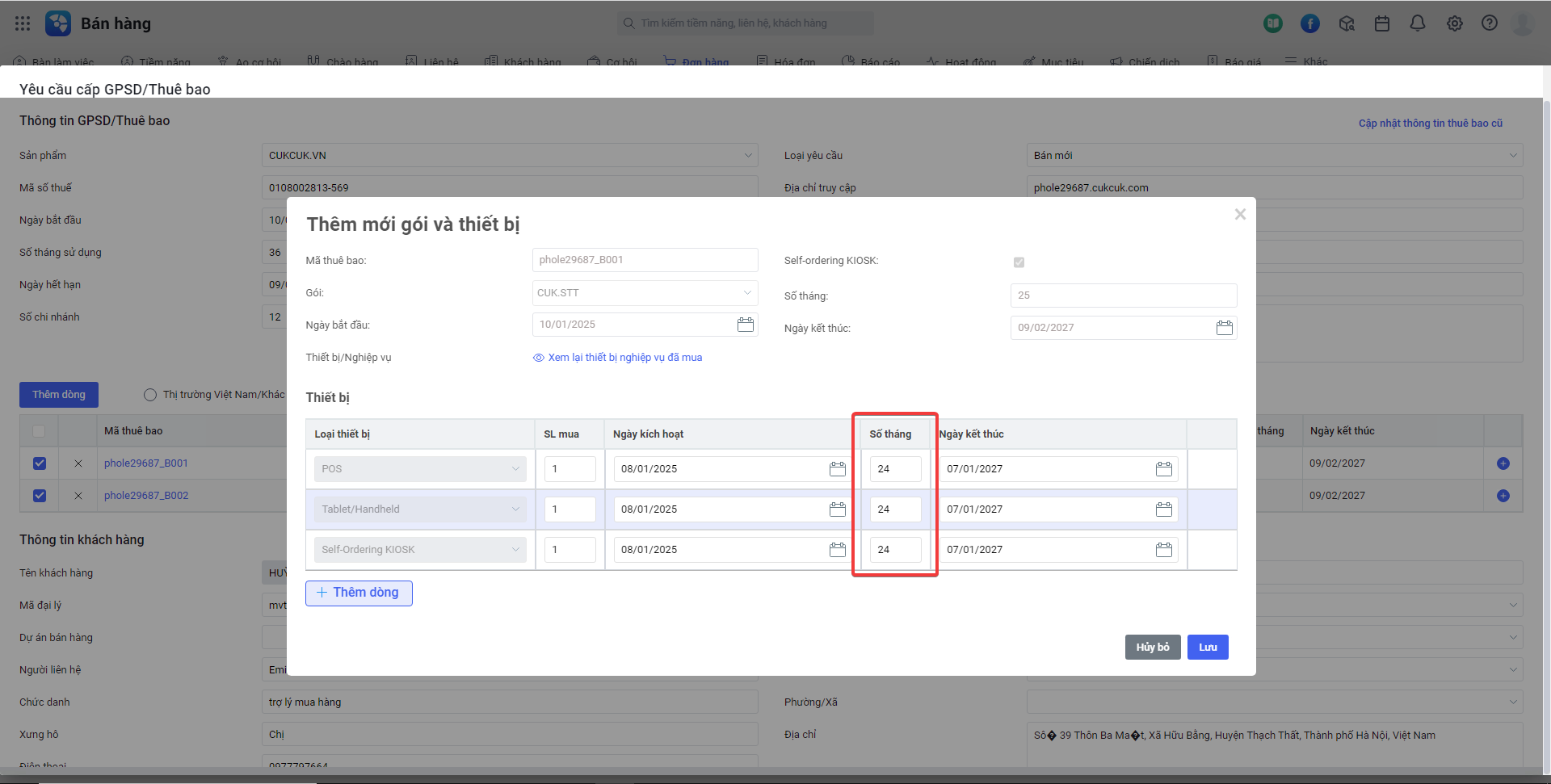Open the Hóa đơn tab
This screenshot has width=1551, height=784.
point(786,61)
